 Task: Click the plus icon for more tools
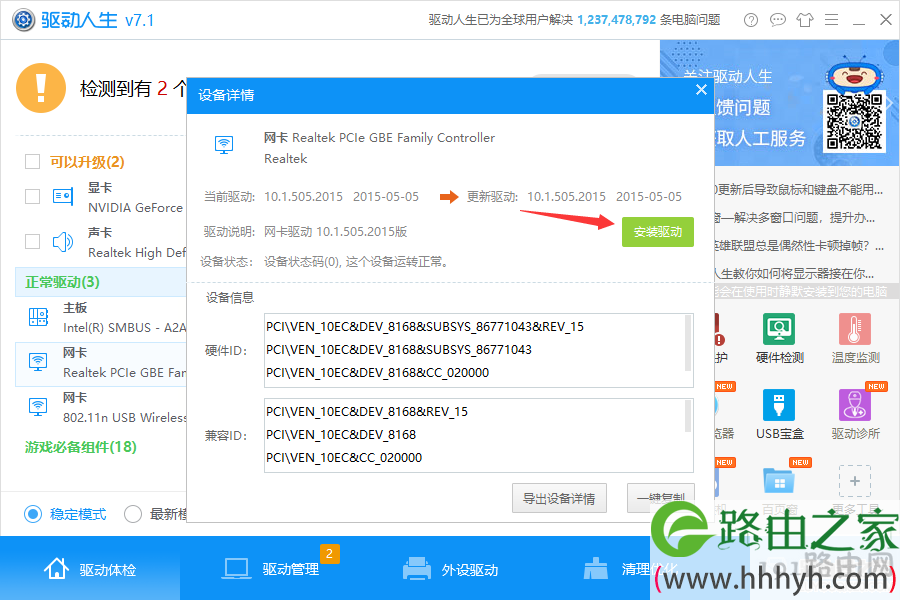coord(855,481)
